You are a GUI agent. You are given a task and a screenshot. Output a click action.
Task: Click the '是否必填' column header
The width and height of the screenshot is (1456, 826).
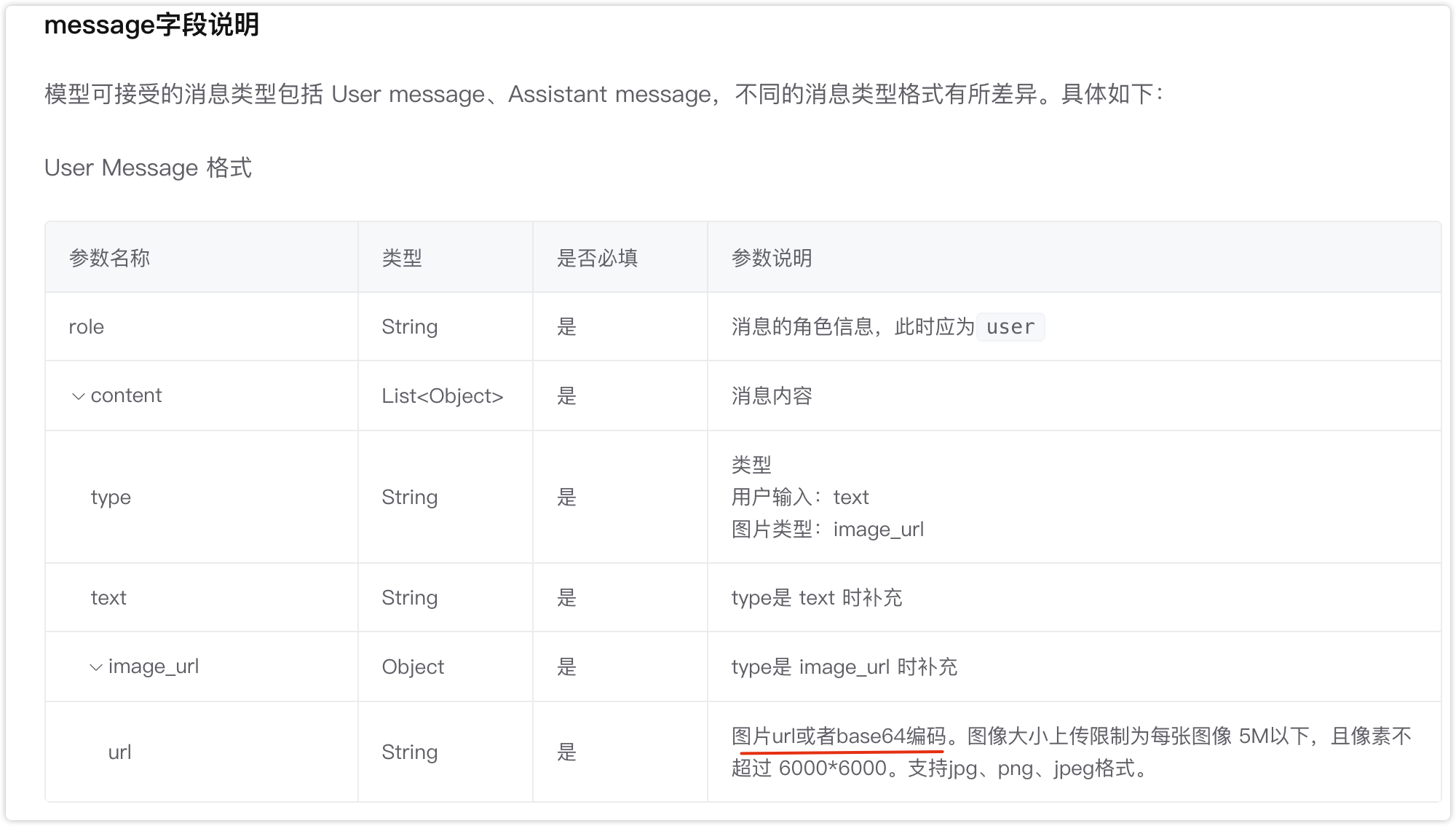[x=597, y=258]
